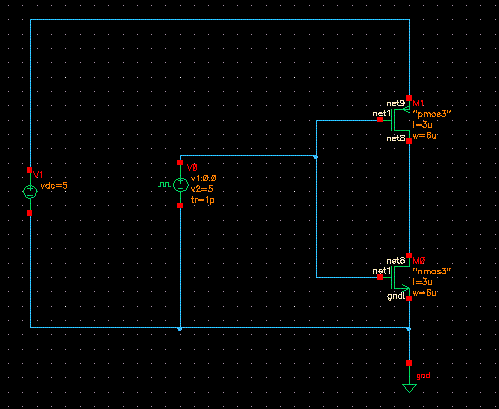
Task: Select the V0 pulse voltage source symbol
Action: click(x=180, y=184)
